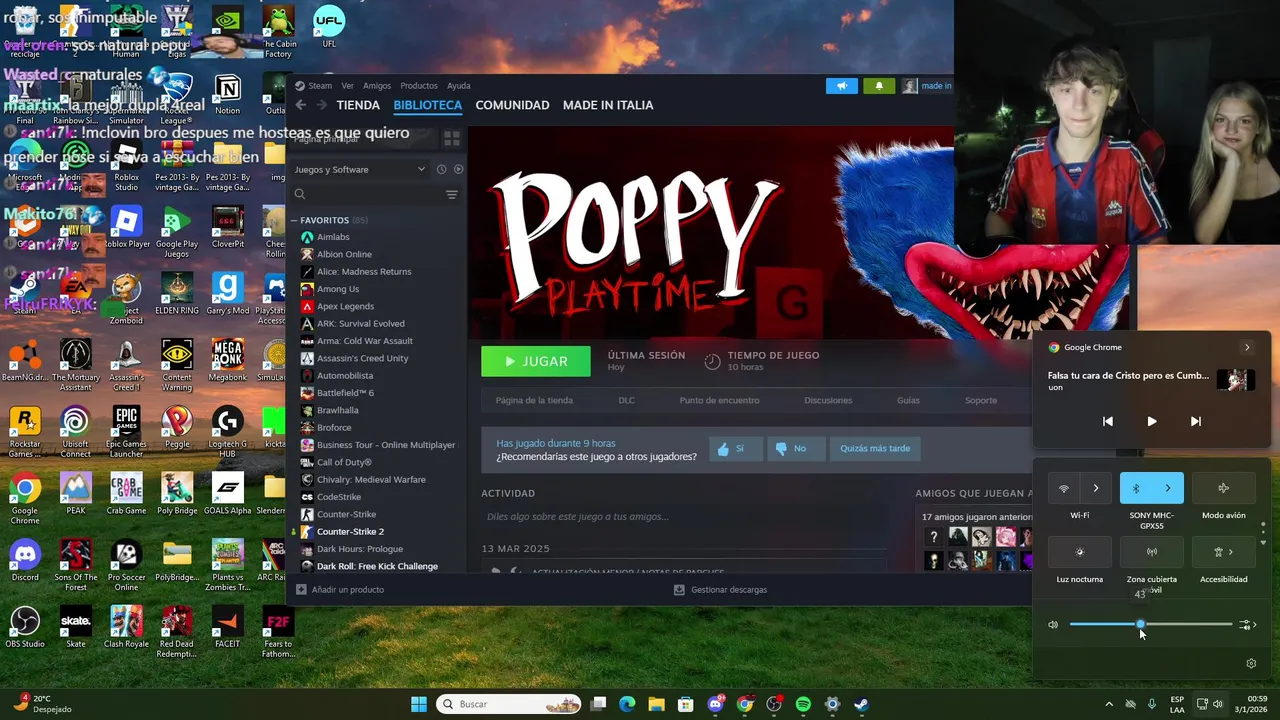The image size is (1280, 720).
Task: Open Juegos y Software dropdown
Action: (x=360, y=169)
